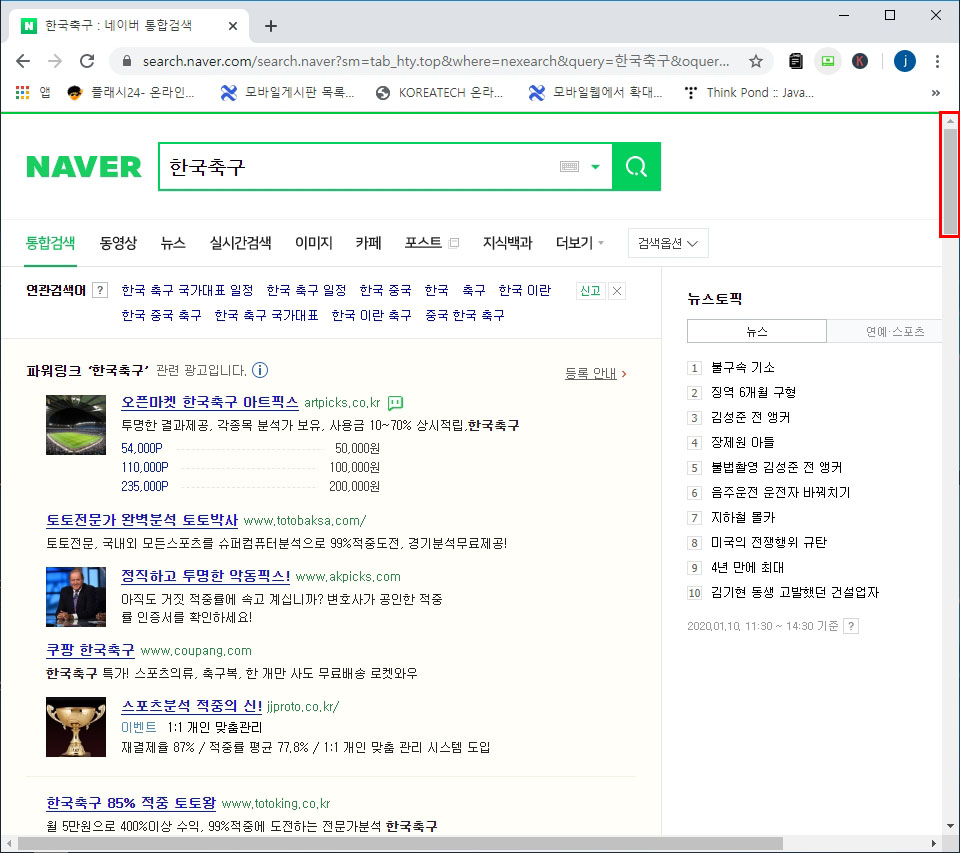960x853 pixels.
Task: Click the power link info icon
Action: [260, 370]
